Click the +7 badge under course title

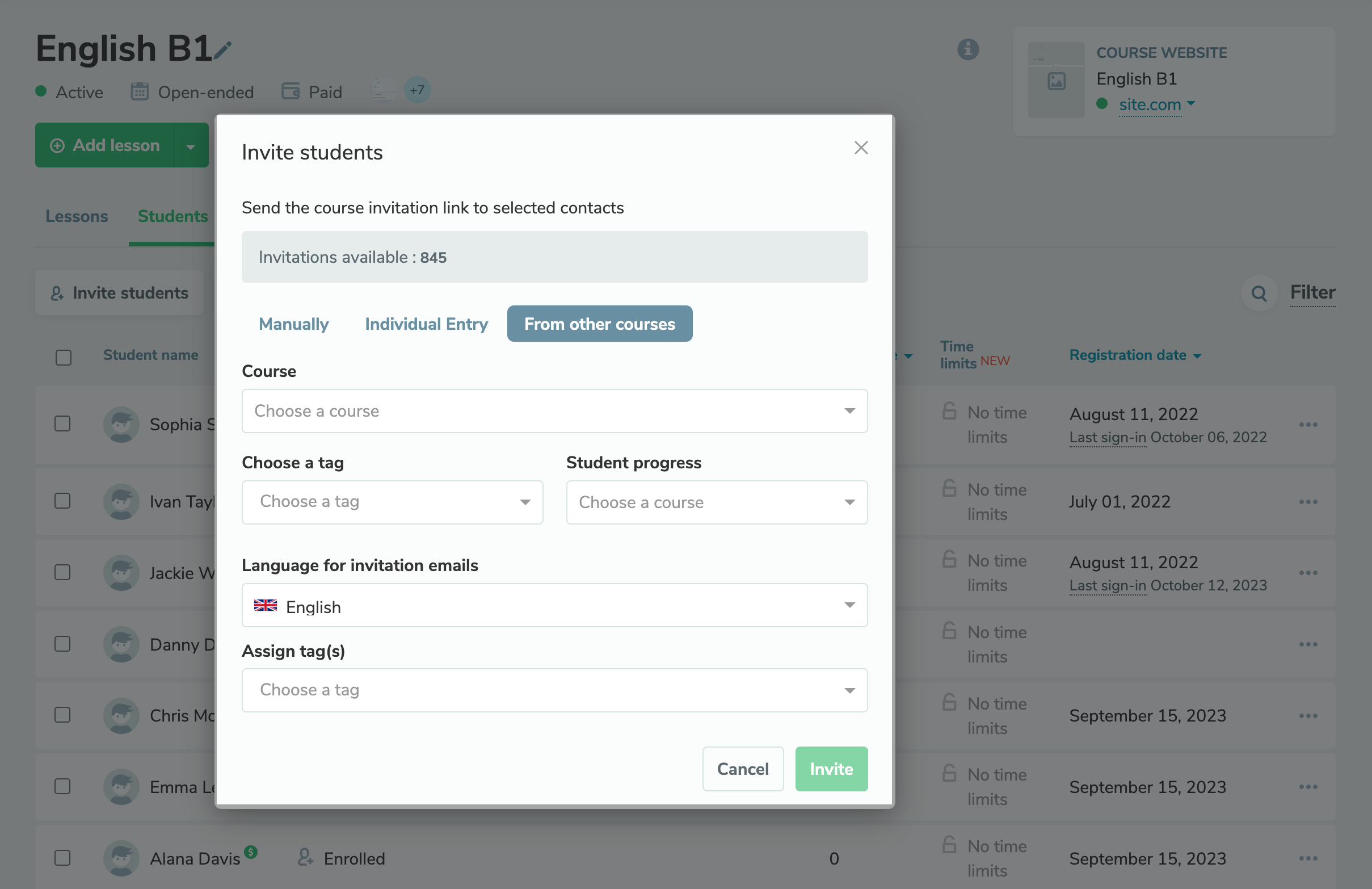click(x=418, y=91)
